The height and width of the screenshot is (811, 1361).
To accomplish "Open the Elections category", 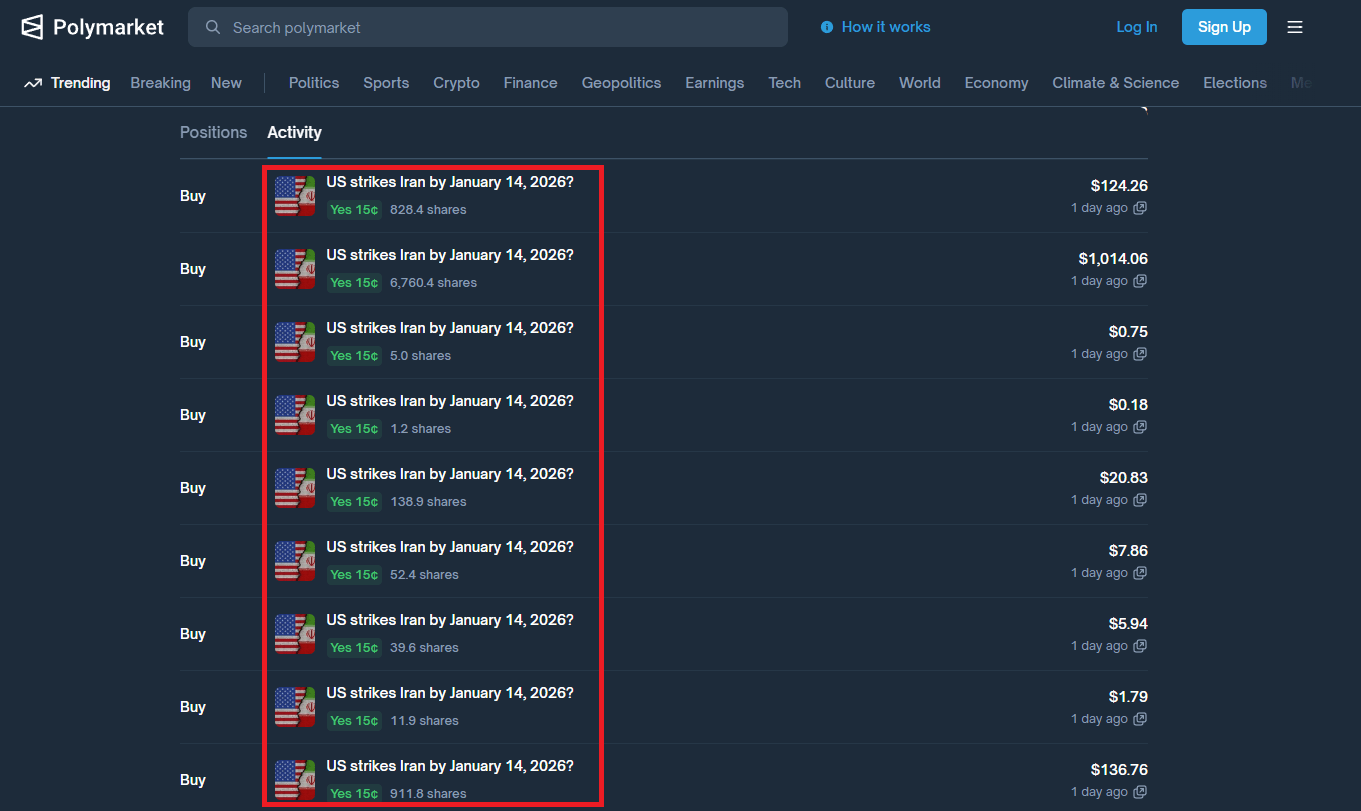I will pos(1234,83).
